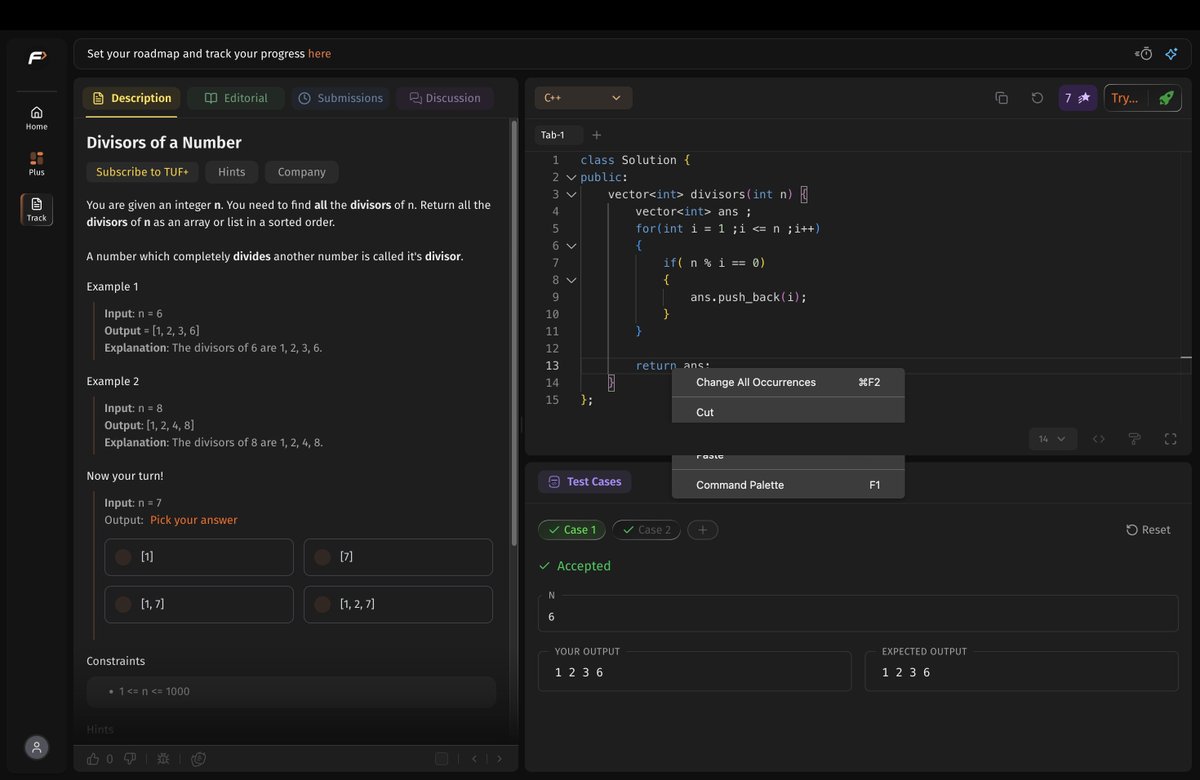Like the problem with thumbs up
1200x780 pixels.
pos(93,759)
